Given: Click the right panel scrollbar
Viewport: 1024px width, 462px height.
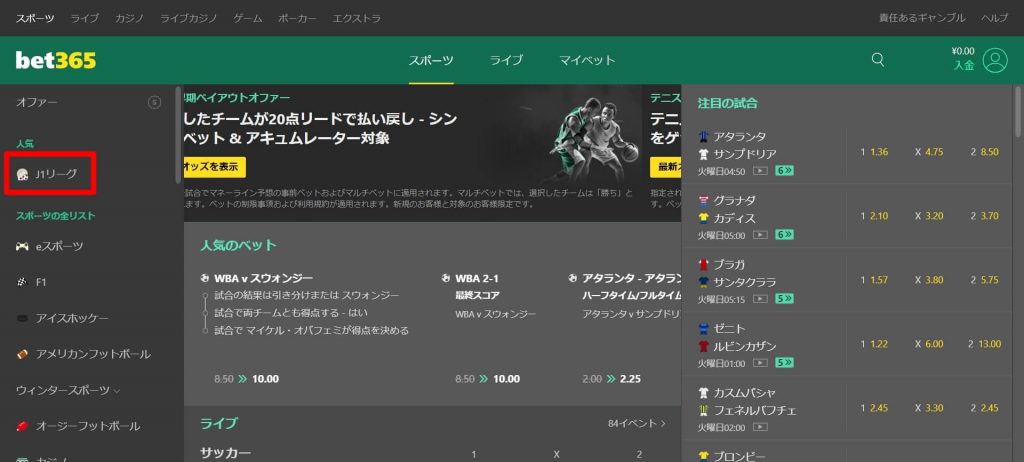Looking at the screenshot, I should pos(1017,111).
